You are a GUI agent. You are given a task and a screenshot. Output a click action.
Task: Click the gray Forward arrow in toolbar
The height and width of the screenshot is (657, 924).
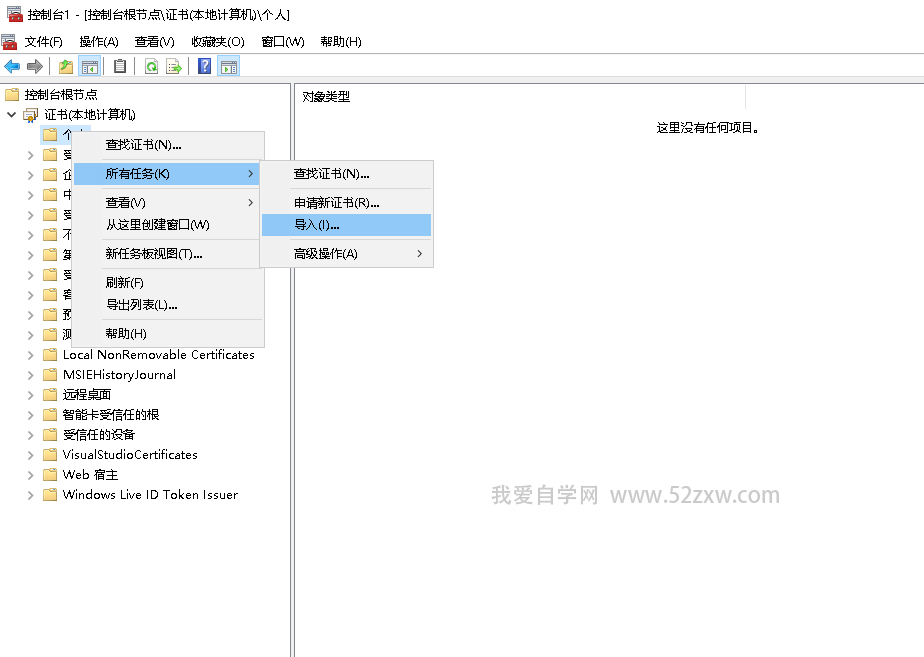pyautogui.click(x=35, y=67)
